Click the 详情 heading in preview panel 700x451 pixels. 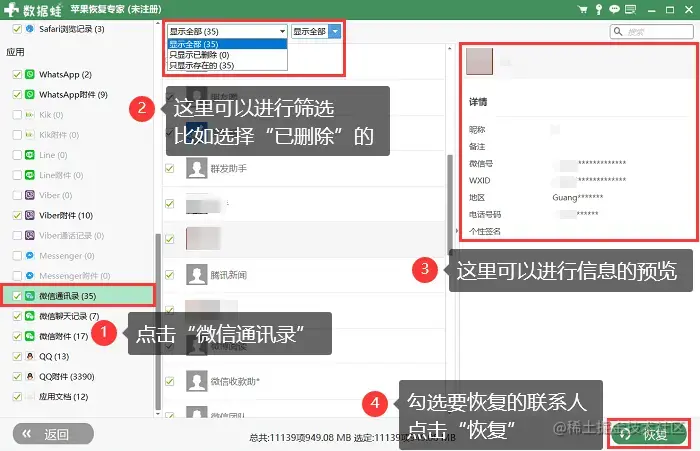coord(478,102)
